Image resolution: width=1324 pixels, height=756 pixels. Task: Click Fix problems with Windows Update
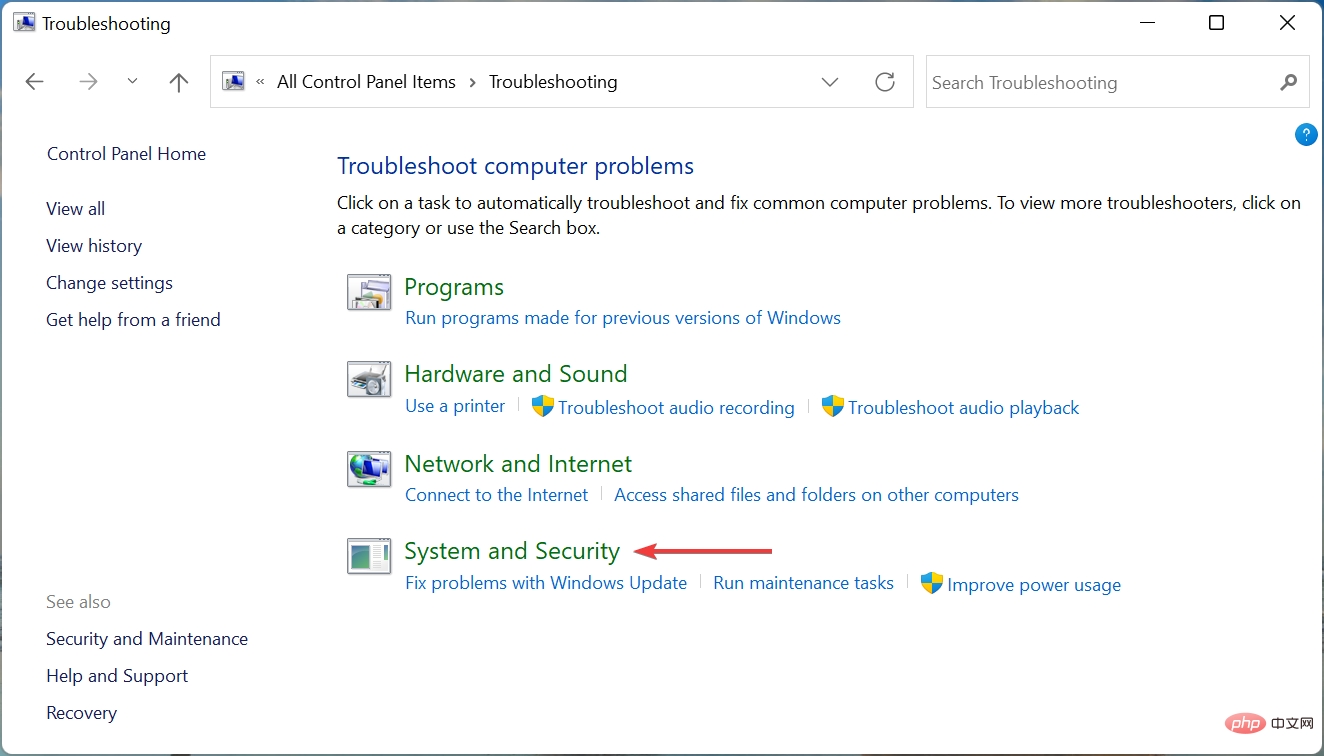click(546, 583)
